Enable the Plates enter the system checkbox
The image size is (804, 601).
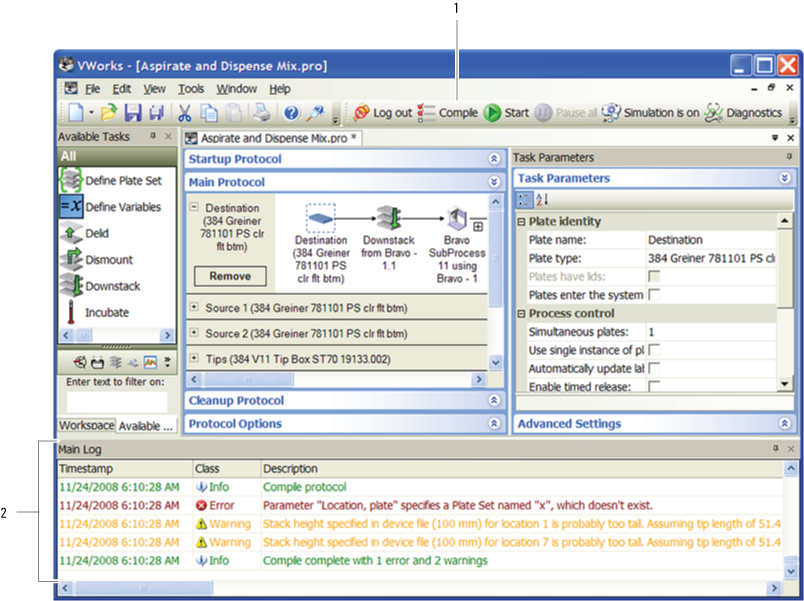point(654,295)
